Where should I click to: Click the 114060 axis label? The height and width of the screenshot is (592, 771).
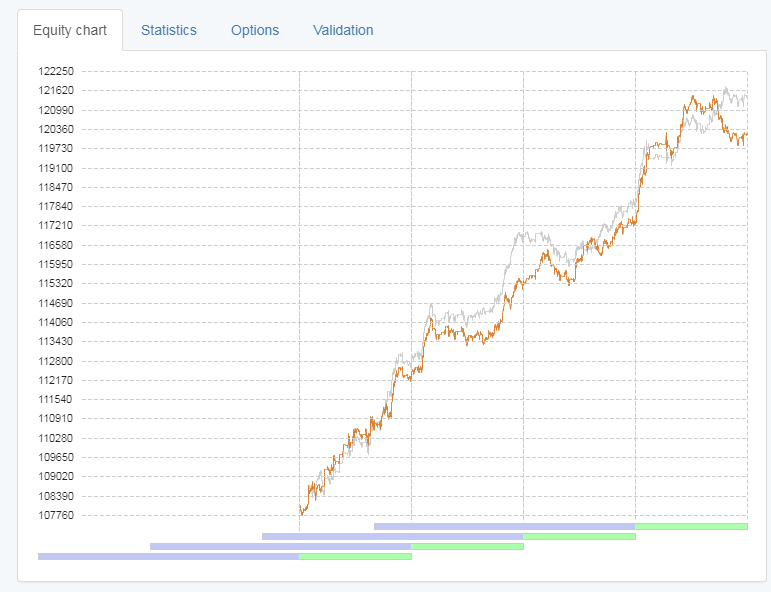tap(56, 323)
